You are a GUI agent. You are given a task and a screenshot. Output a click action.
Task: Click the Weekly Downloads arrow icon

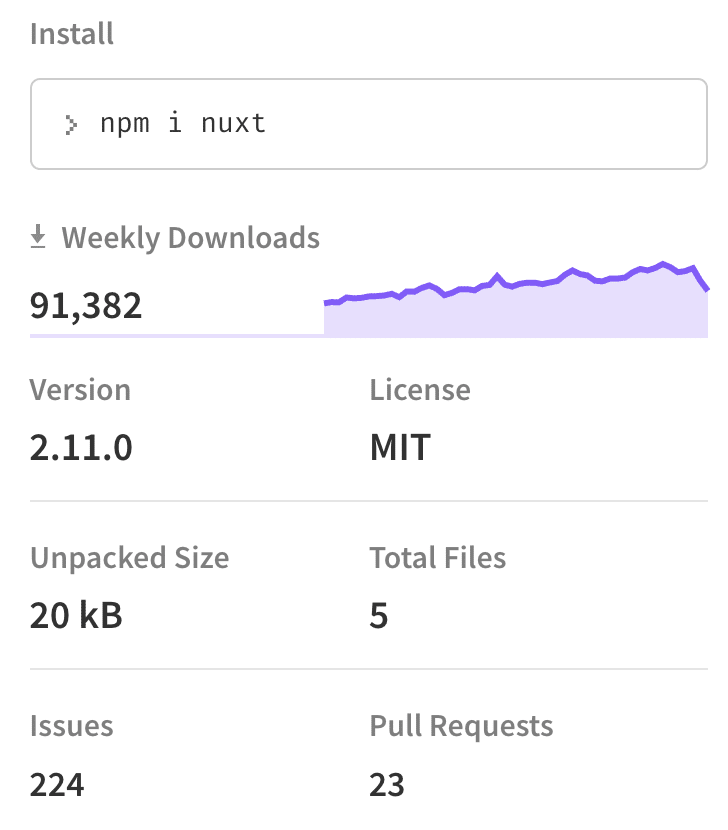point(39,237)
